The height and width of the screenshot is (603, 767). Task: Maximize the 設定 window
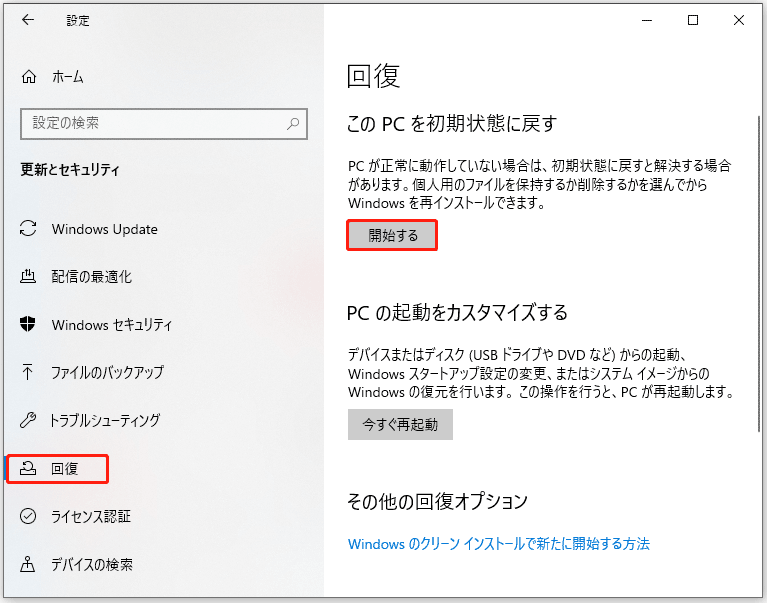pos(693,20)
